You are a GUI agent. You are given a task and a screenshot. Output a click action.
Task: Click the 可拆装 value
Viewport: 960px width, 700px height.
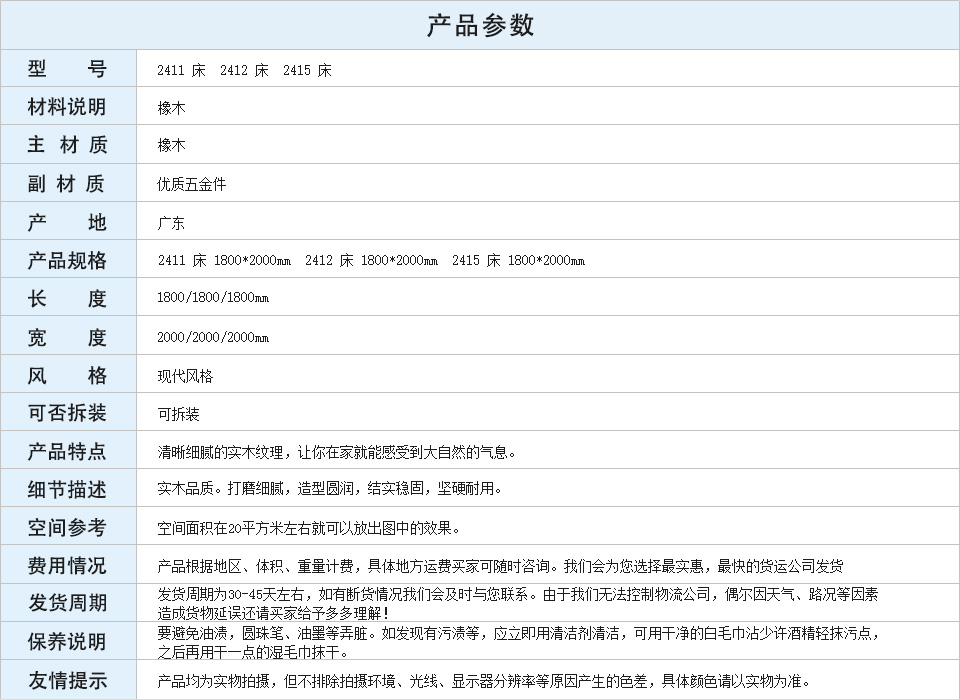tap(178, 415)
